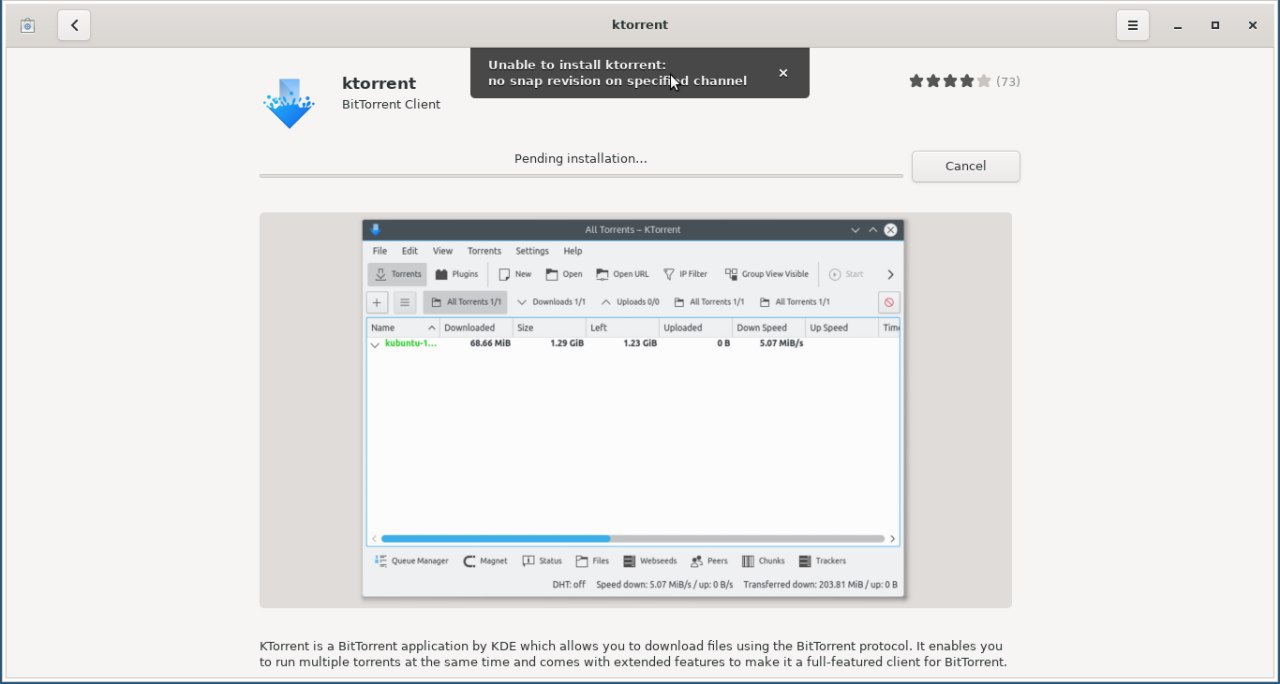Cancel the pending ktorrent installation

coord(965,166)
